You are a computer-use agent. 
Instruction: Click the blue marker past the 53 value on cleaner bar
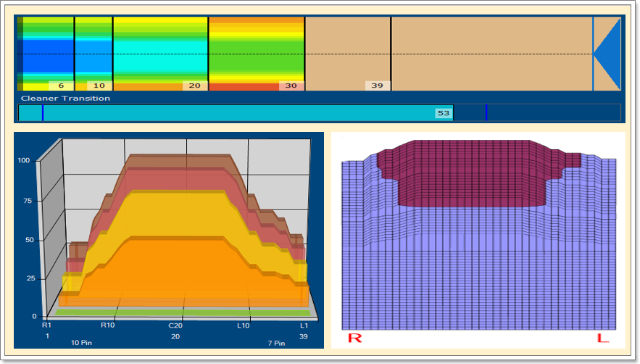pyautogui.click(x=486, y=113)
